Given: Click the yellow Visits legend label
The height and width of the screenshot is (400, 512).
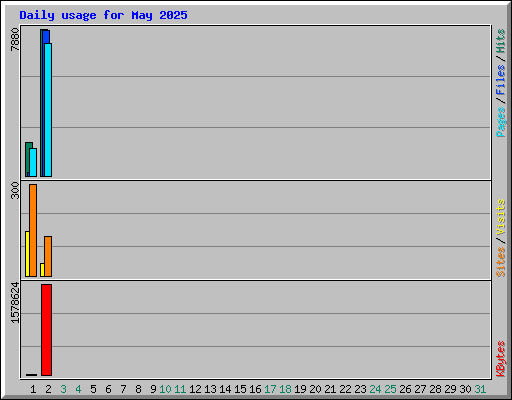Looking at the screenshot, I should coord(501,217).
